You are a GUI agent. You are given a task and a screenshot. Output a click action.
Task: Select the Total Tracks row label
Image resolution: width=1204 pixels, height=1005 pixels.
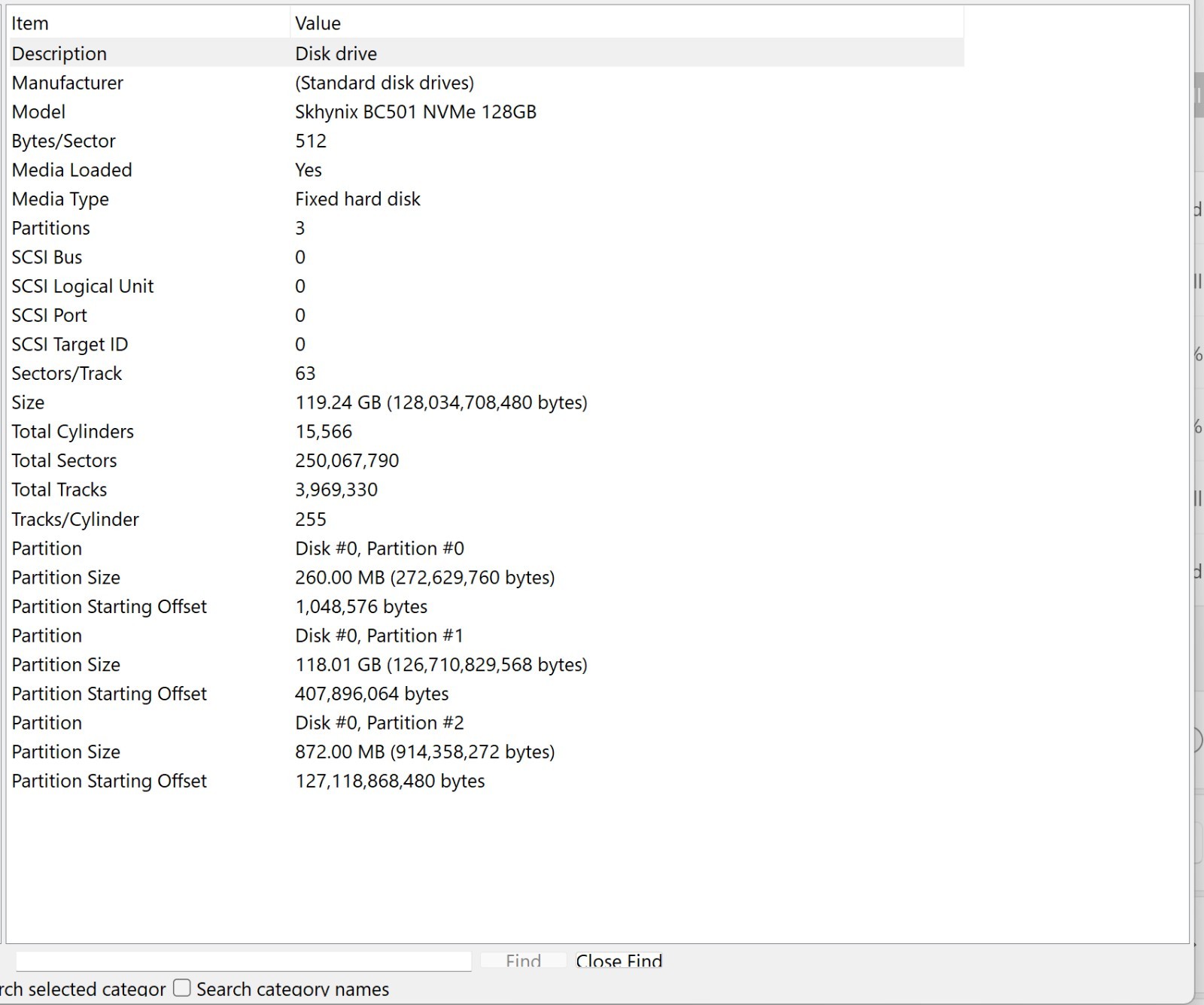(59, 490)
